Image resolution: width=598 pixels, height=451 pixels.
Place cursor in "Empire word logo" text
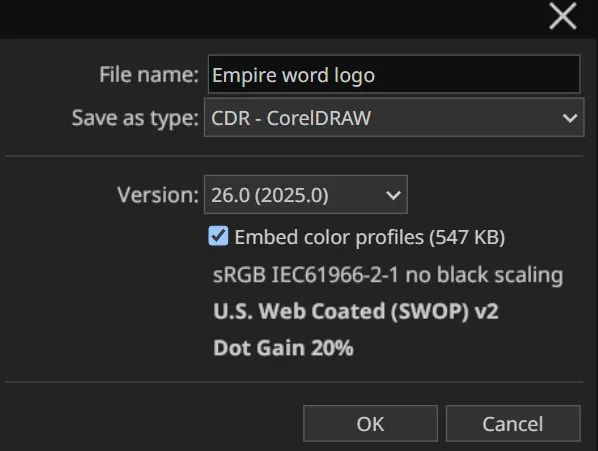coord(294,75)
